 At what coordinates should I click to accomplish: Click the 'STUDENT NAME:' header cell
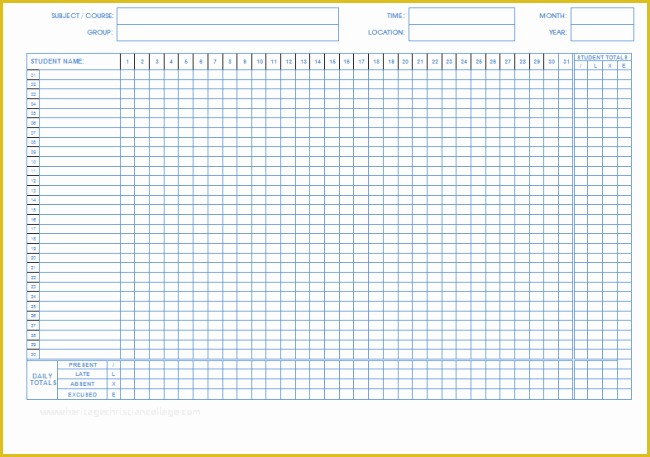coord(73,61)
